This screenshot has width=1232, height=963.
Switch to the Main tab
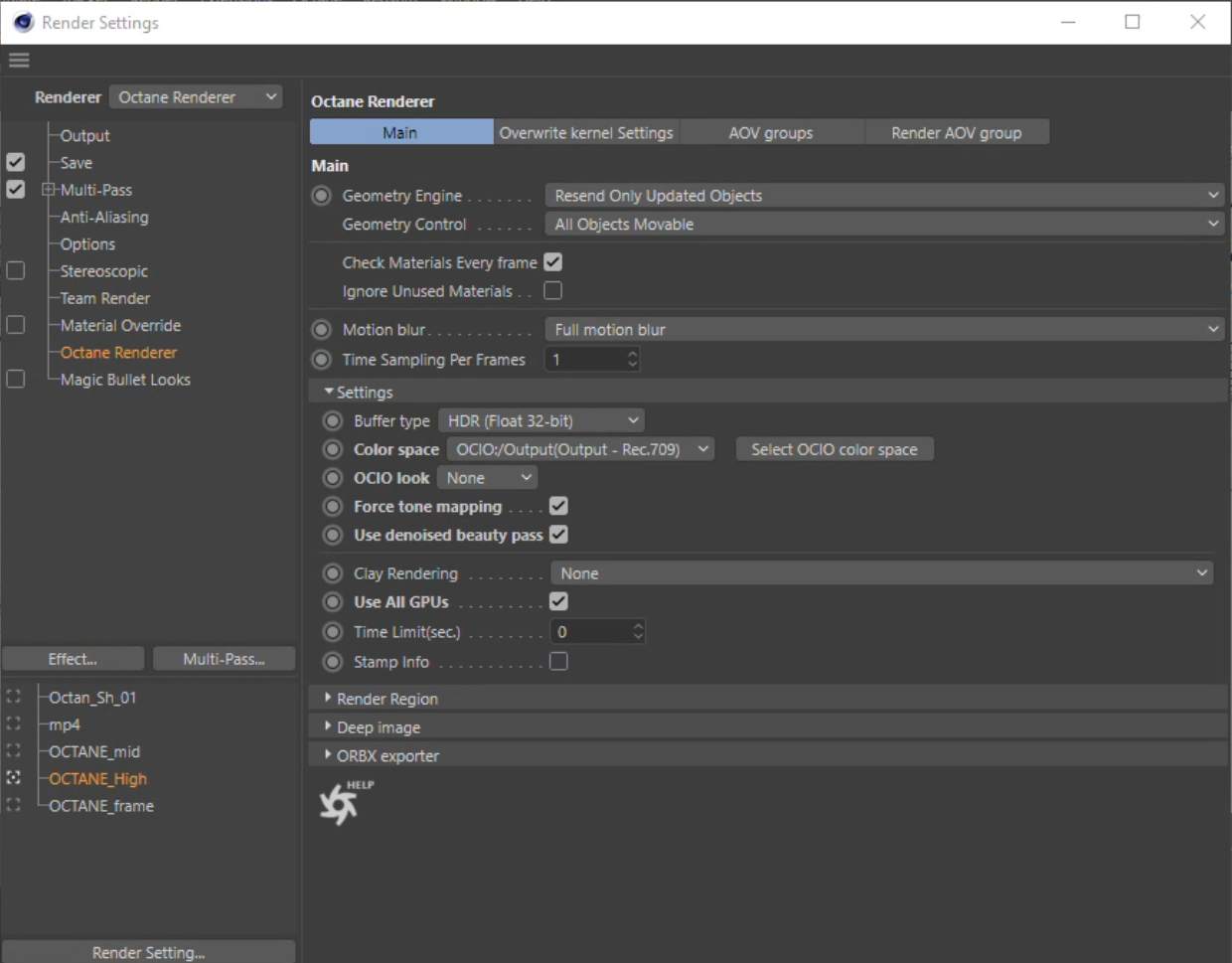401,132
